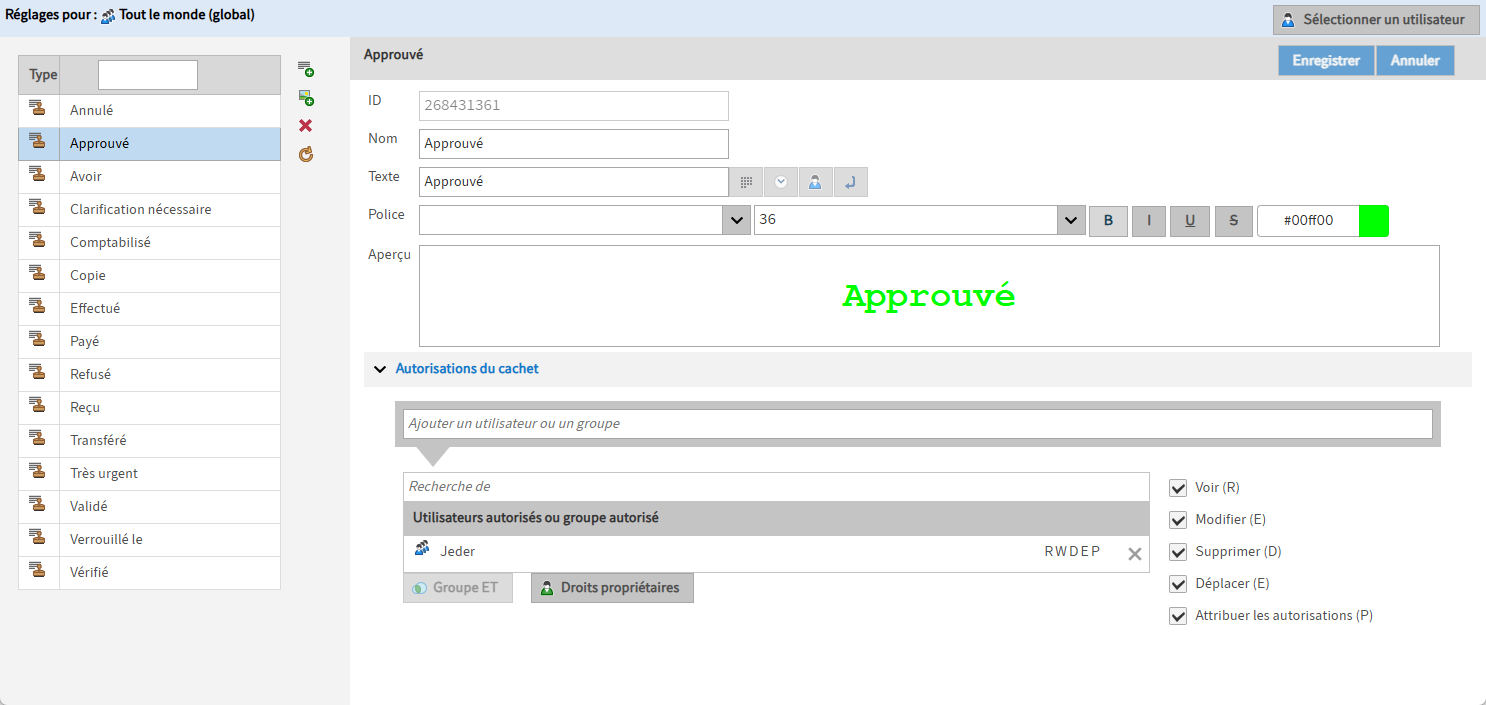Toggle Attribuer les autorisations (P) checkbox
1486x705 pixels.
(x=1178, y=616)
